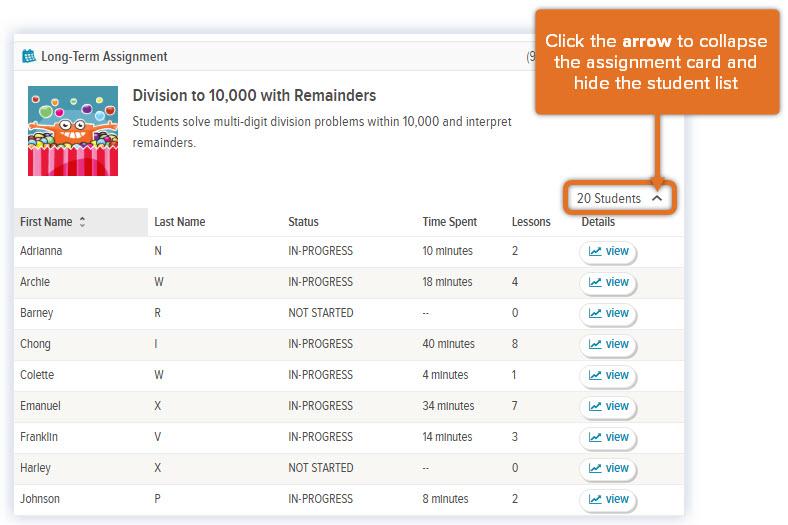Click the 34 minutes time cell
The height and width of the screenshot is (525, 788).
click(448, 406)
